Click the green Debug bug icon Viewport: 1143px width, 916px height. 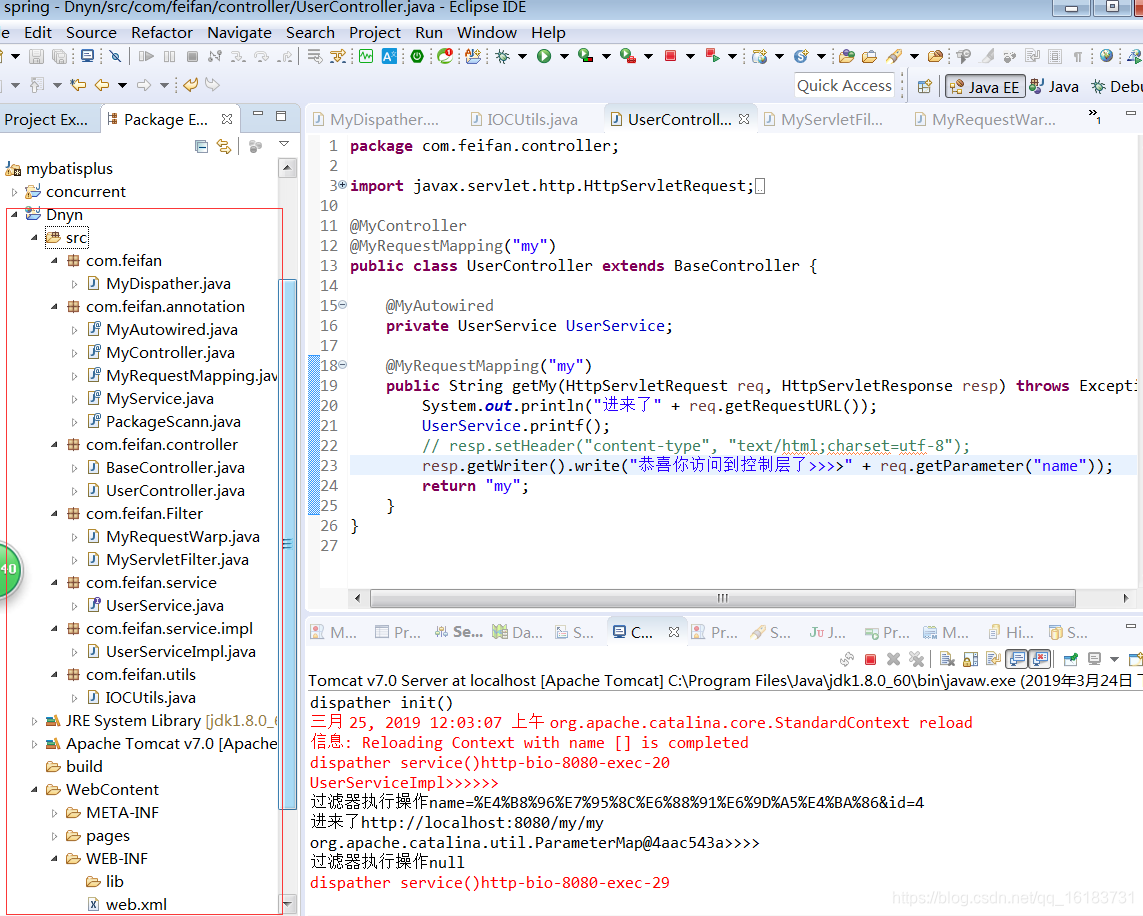(x=503, y=56)
